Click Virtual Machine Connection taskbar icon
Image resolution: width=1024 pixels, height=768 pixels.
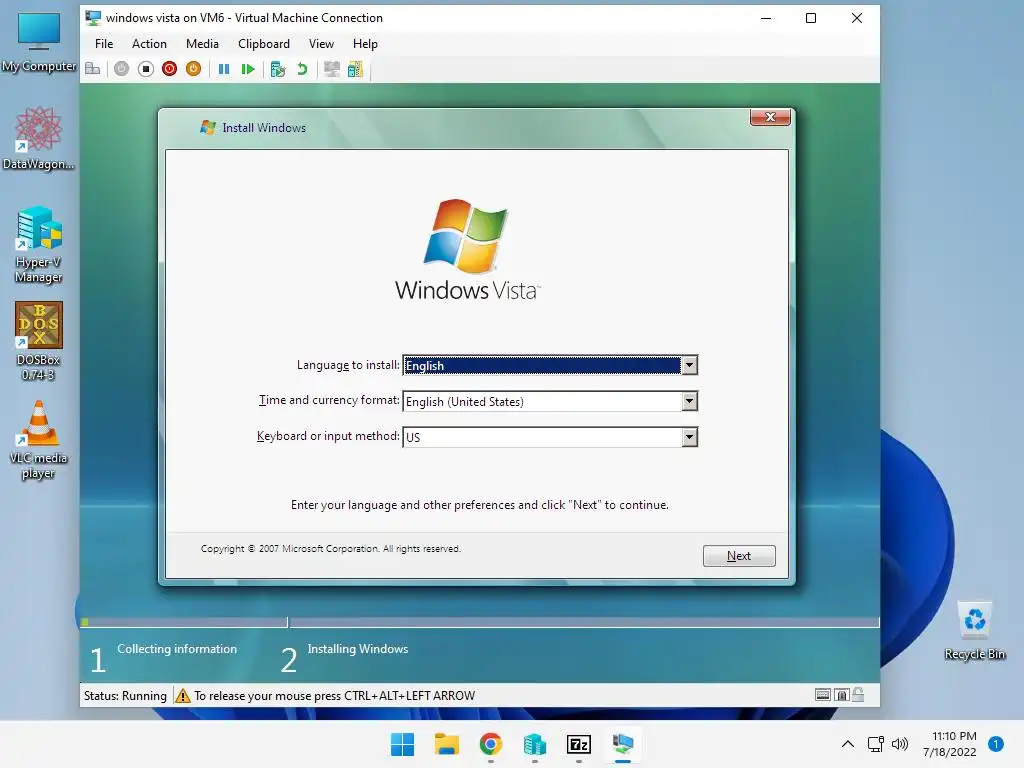(x=623, y=744)
